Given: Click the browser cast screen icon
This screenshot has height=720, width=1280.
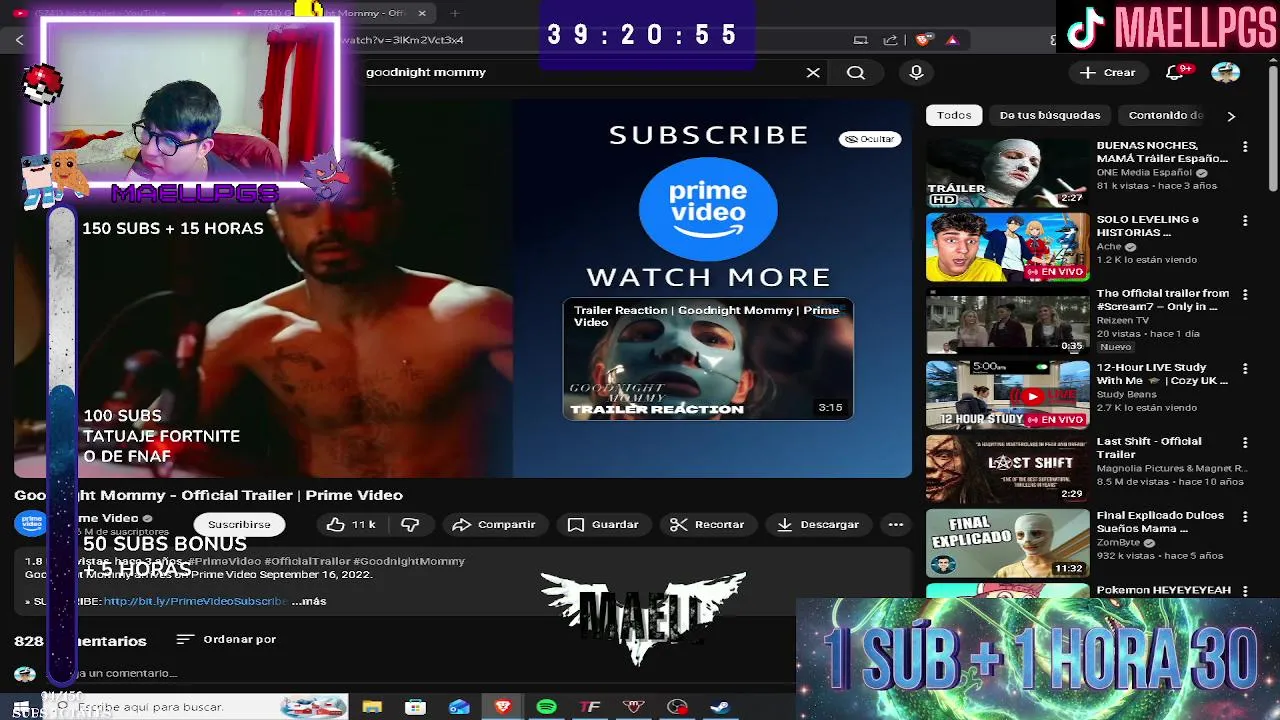Looking at the screenshot, I should (860, 40).
